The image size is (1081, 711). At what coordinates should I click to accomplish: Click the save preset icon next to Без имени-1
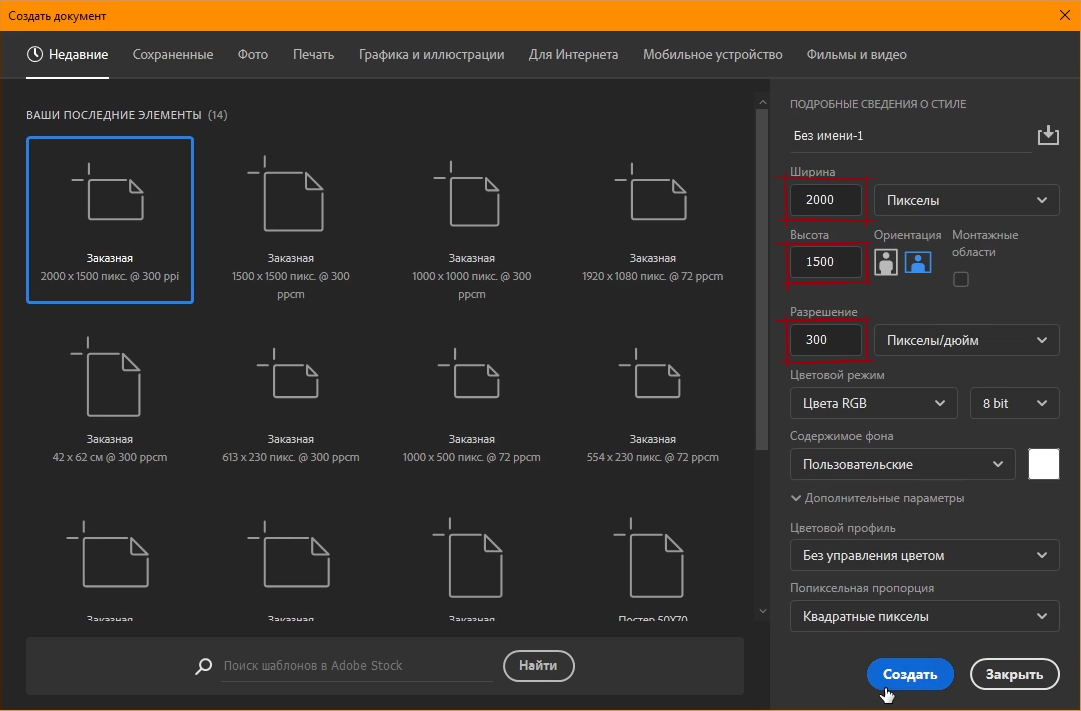1048,135
